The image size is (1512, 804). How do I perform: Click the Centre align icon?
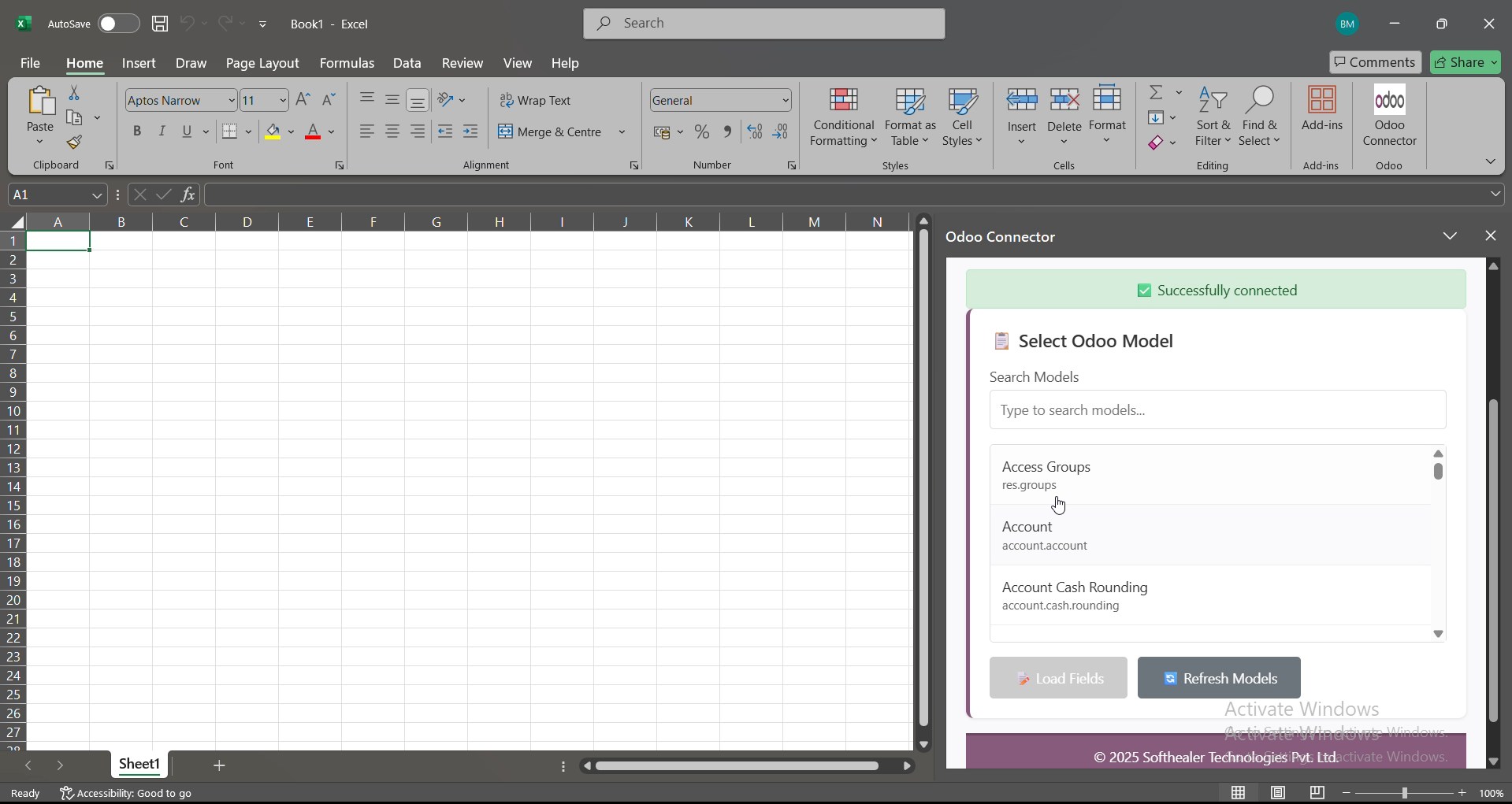pos(392,132)
